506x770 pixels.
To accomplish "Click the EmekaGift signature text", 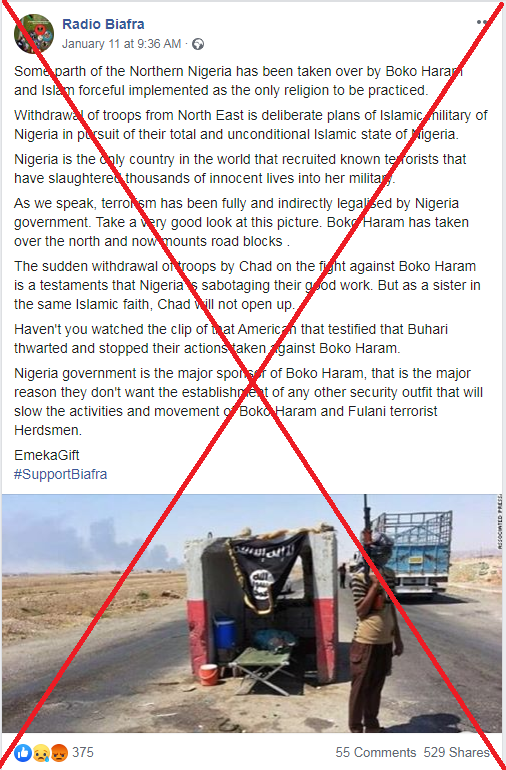I will click(x=47, y=455).
